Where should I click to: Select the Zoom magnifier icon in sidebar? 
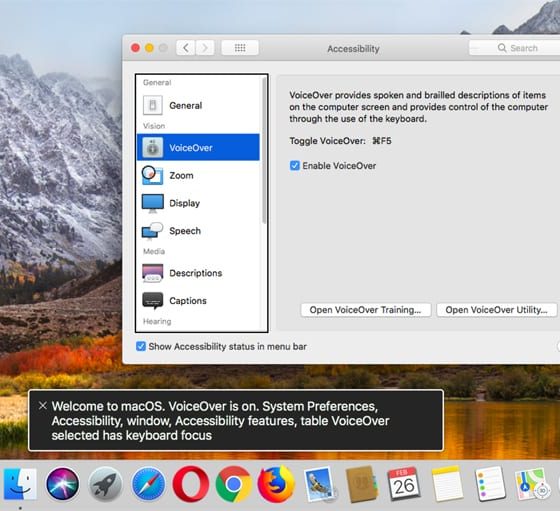tap(152, 175)
